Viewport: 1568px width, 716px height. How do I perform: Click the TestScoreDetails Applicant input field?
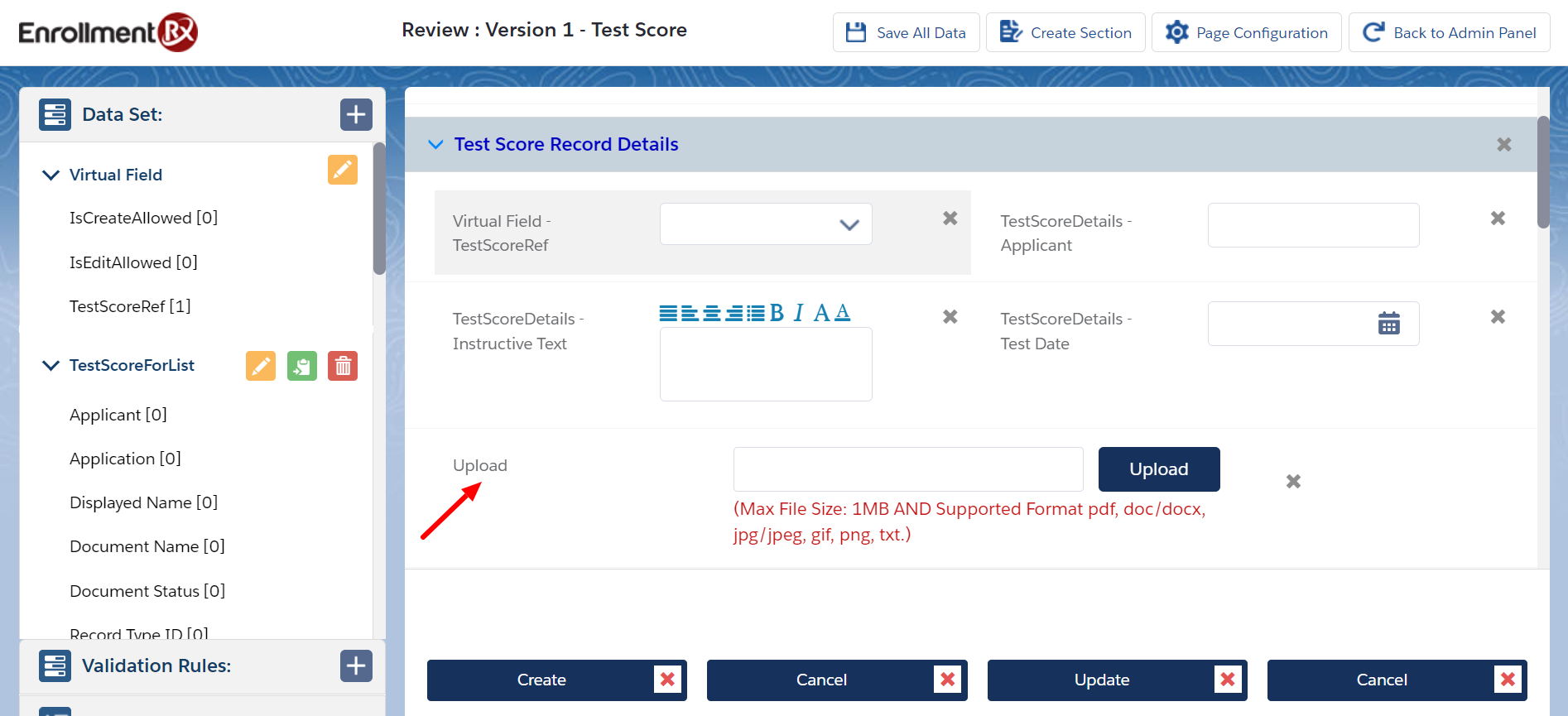tap(1313, 225)
